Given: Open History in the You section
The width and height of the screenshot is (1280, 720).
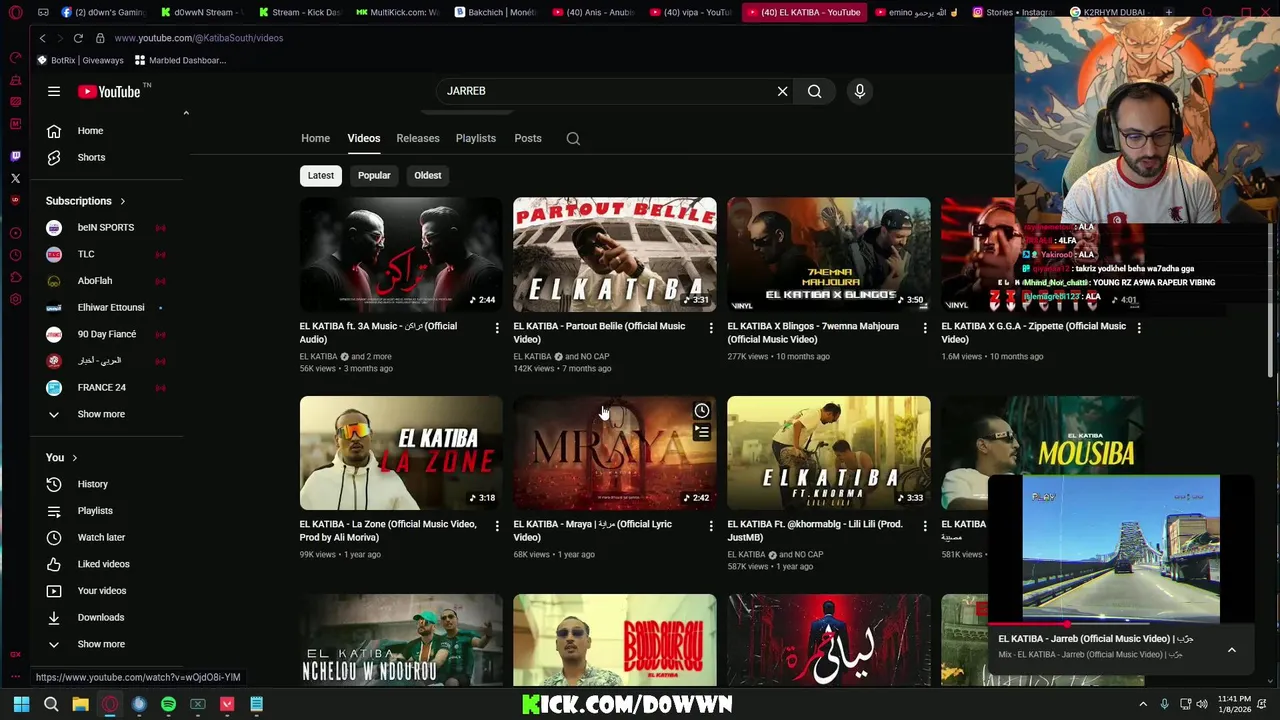Looking at the screenshot, I should 92,484.
